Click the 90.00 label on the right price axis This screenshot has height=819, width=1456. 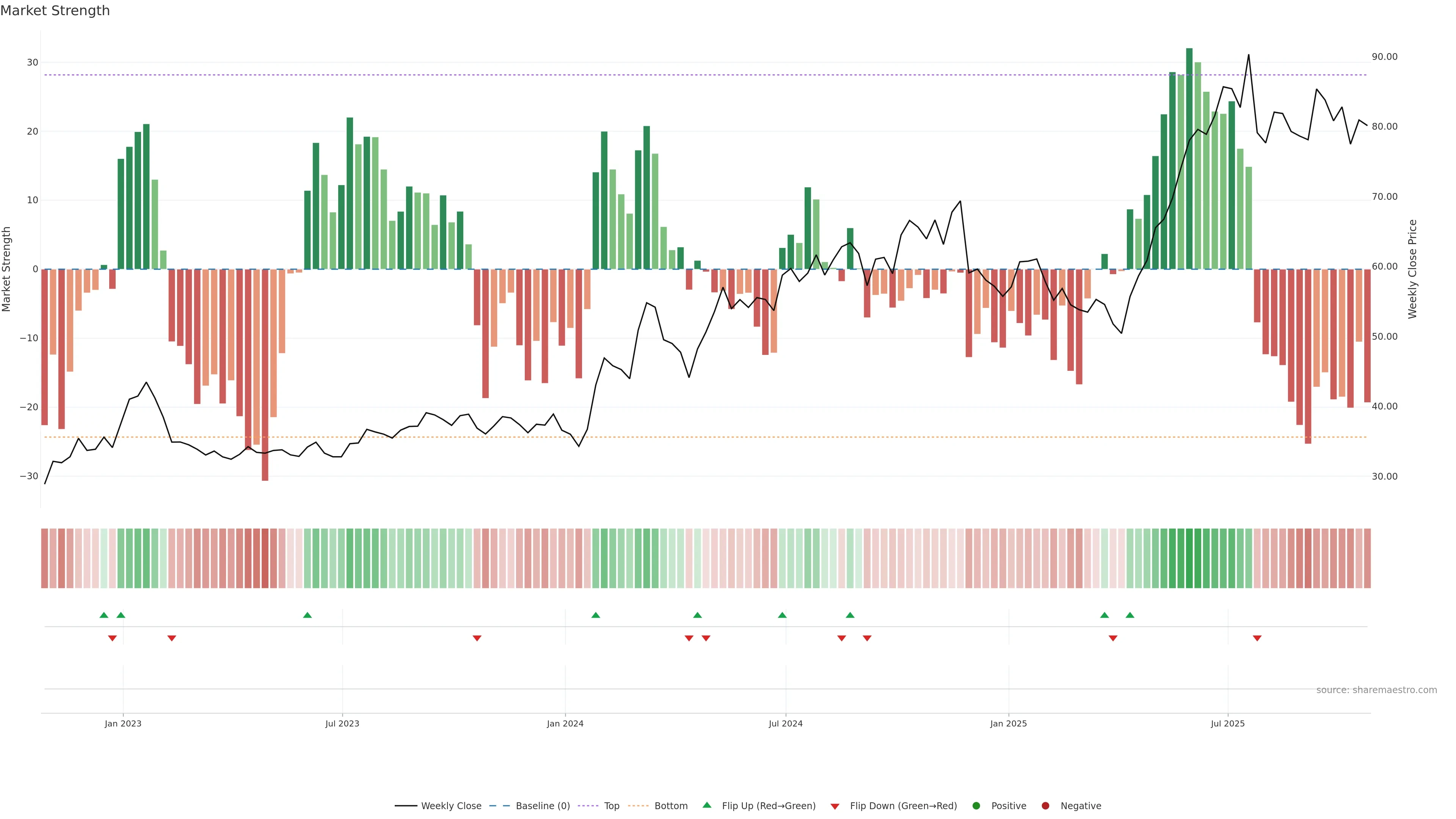point(1384,56)
